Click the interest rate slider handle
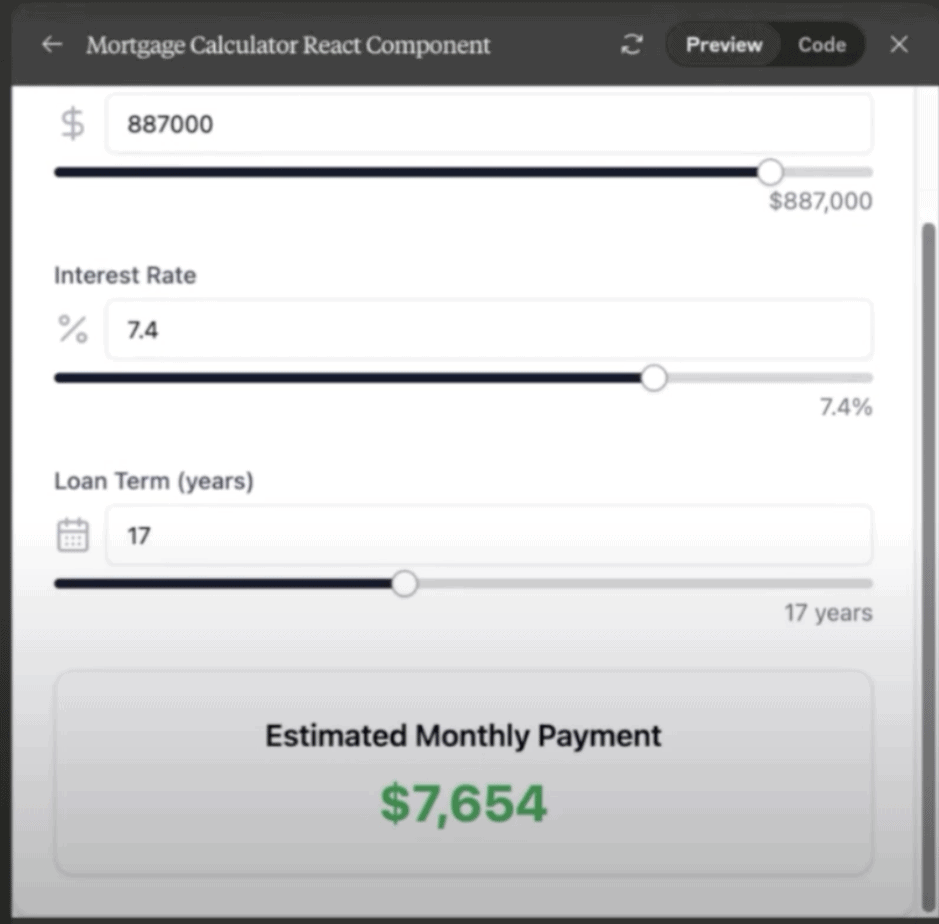Viewport: 939px width, 924px height. tap(653, 378)
